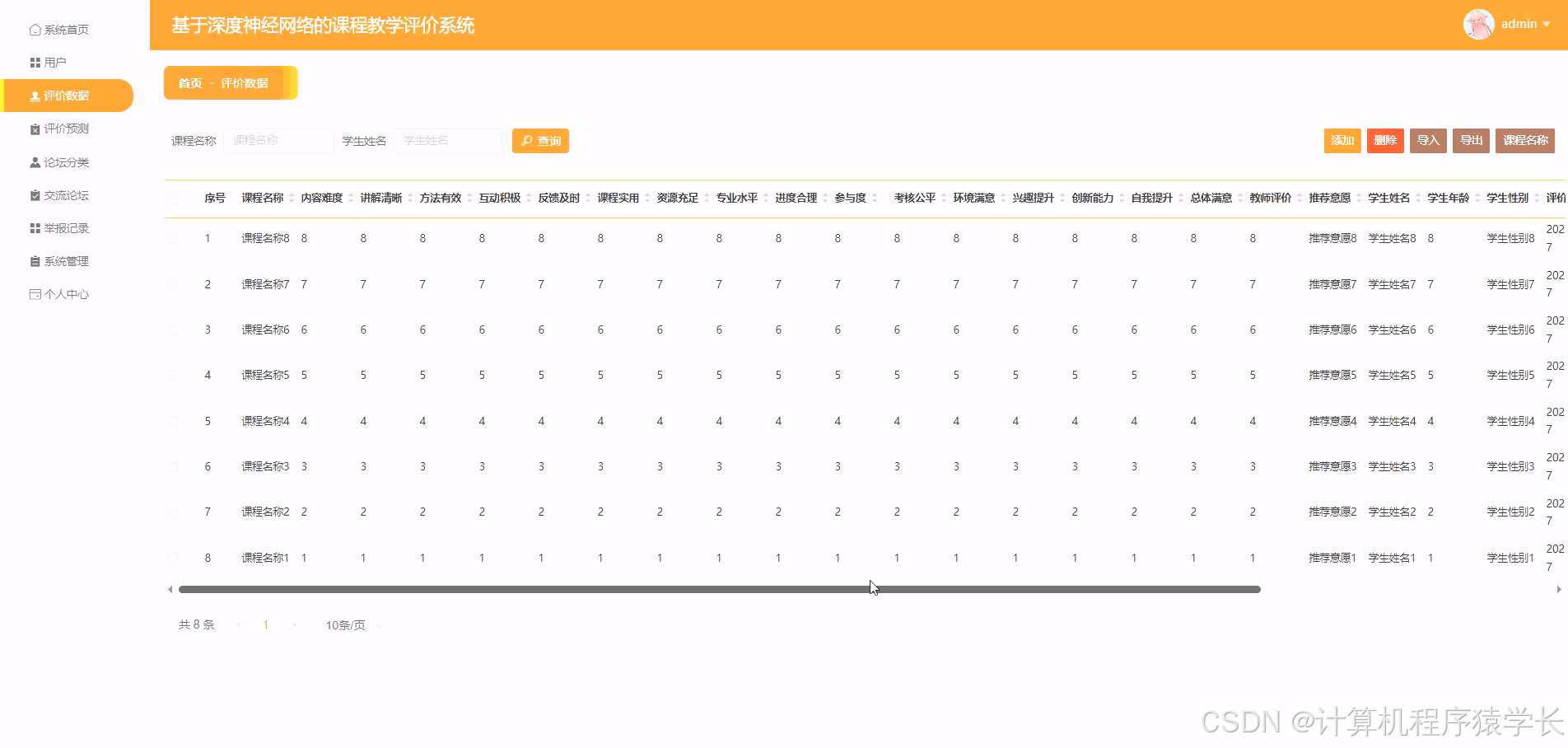
Task: Open the 10条/页 page size selector
Action: point(352,625)
